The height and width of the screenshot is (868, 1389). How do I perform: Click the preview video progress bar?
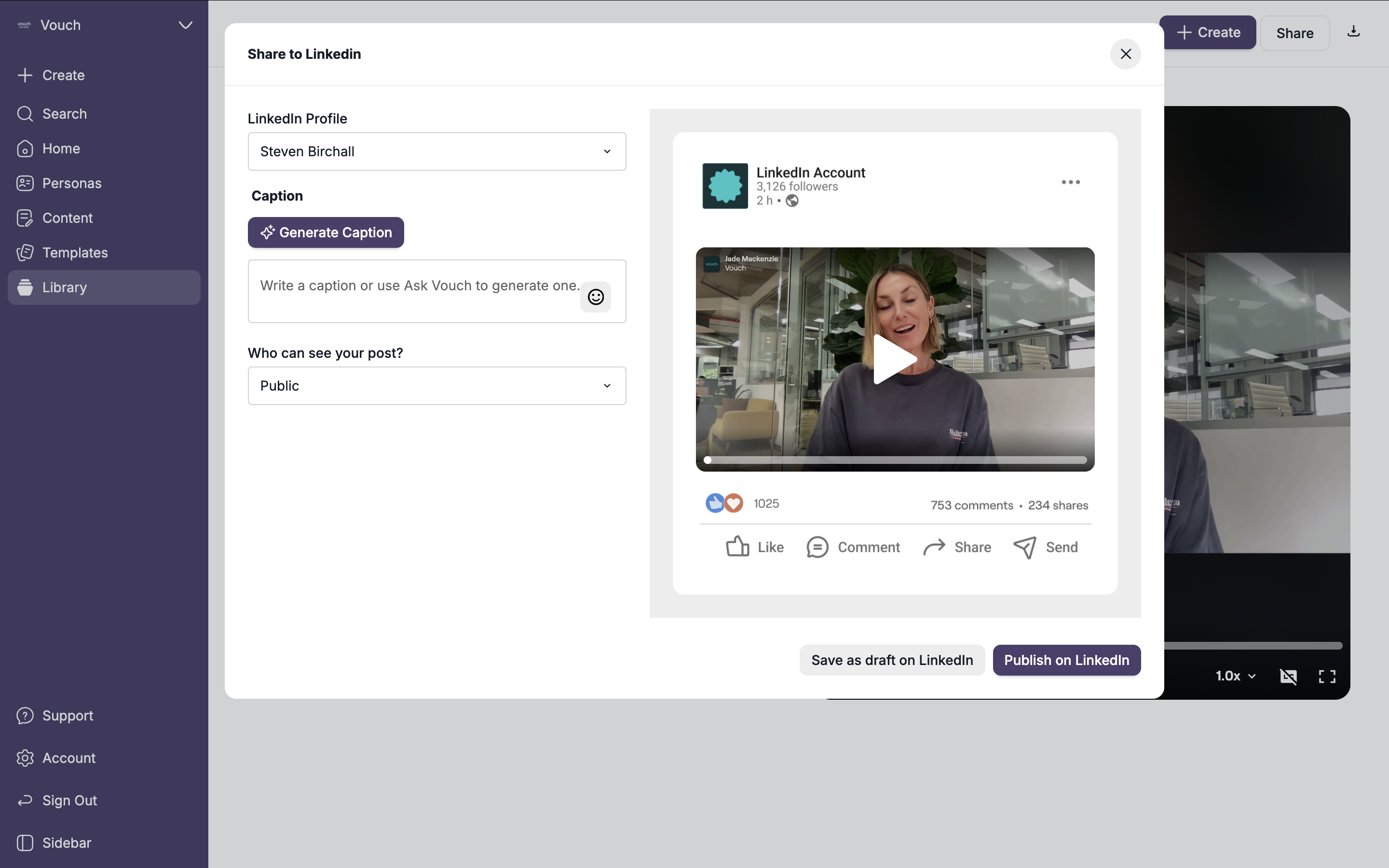click(x=896, y=460)
